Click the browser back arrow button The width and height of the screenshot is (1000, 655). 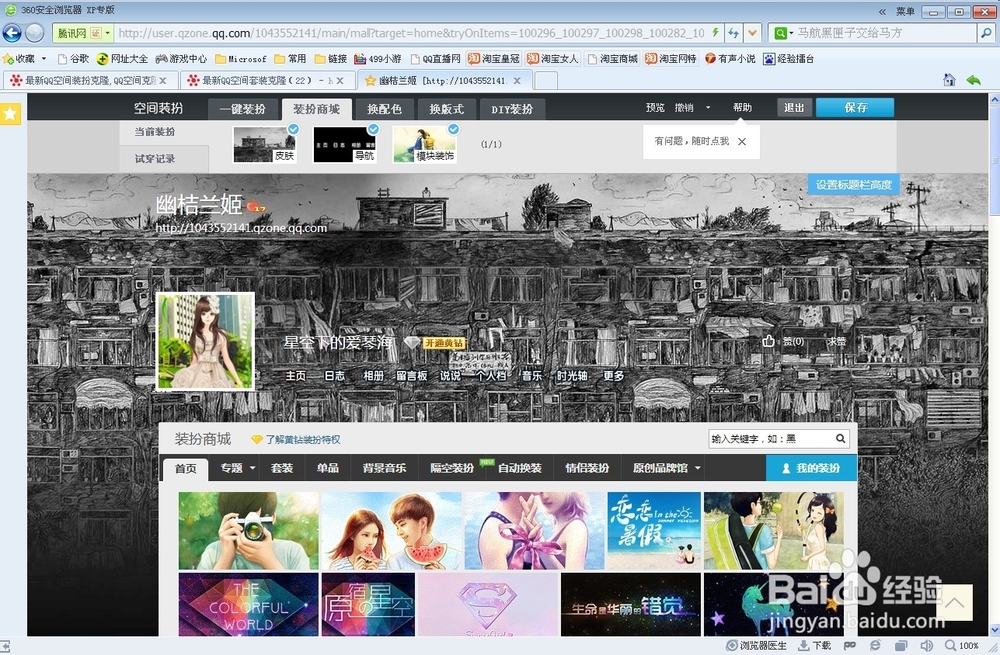click(12, 33)
